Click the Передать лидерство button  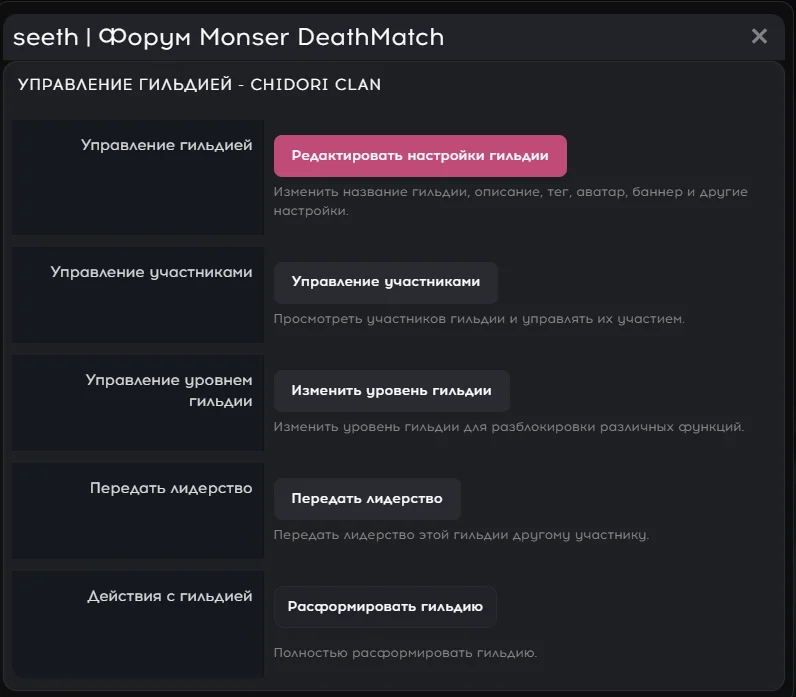point(367,498)
